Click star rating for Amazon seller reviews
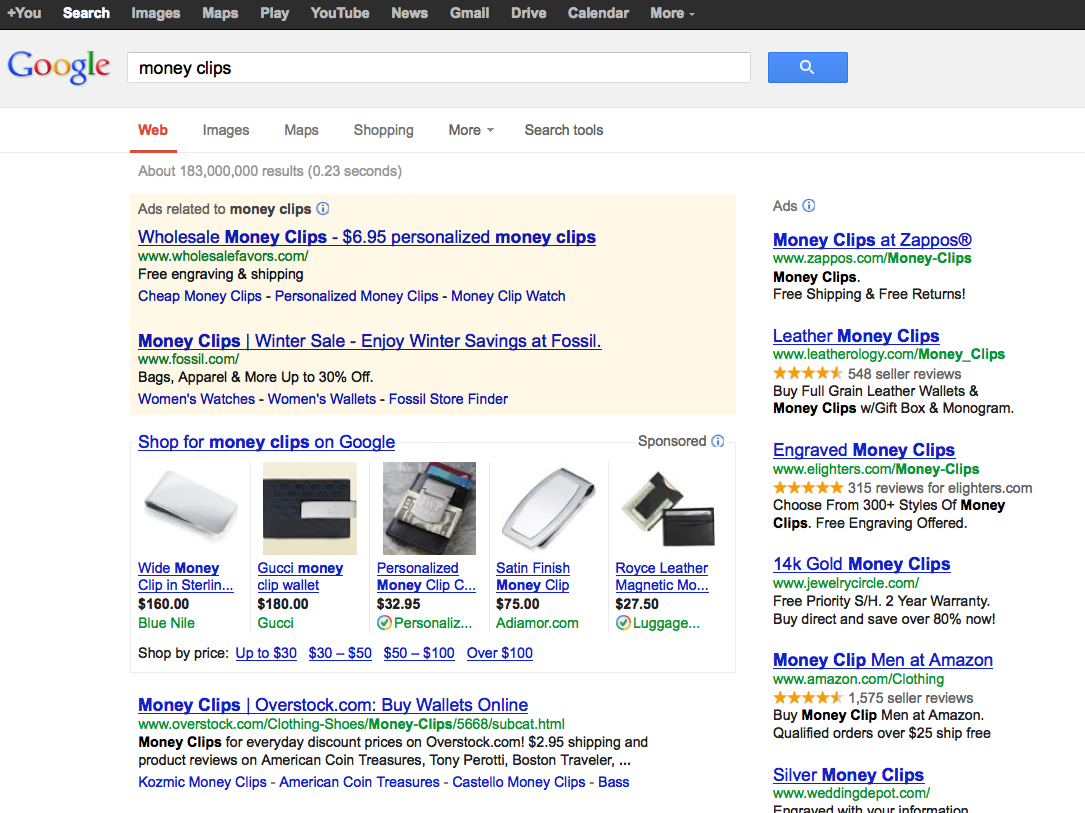 pos(808,697)
